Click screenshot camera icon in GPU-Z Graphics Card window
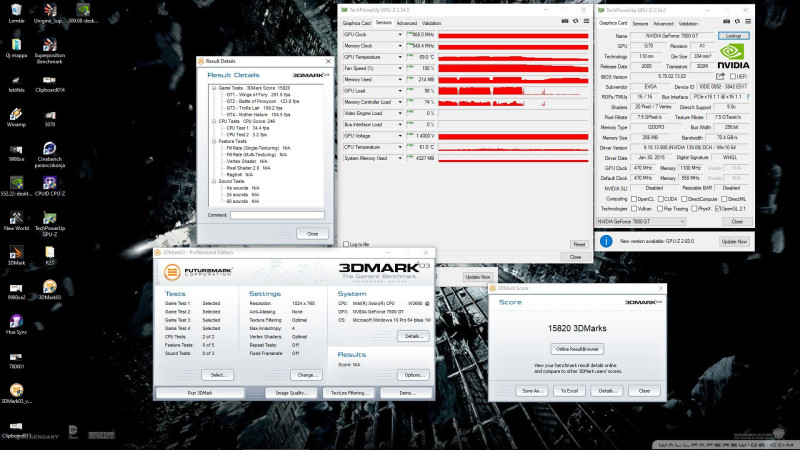Screen dimensions: 800x450 tap(727, 21)
